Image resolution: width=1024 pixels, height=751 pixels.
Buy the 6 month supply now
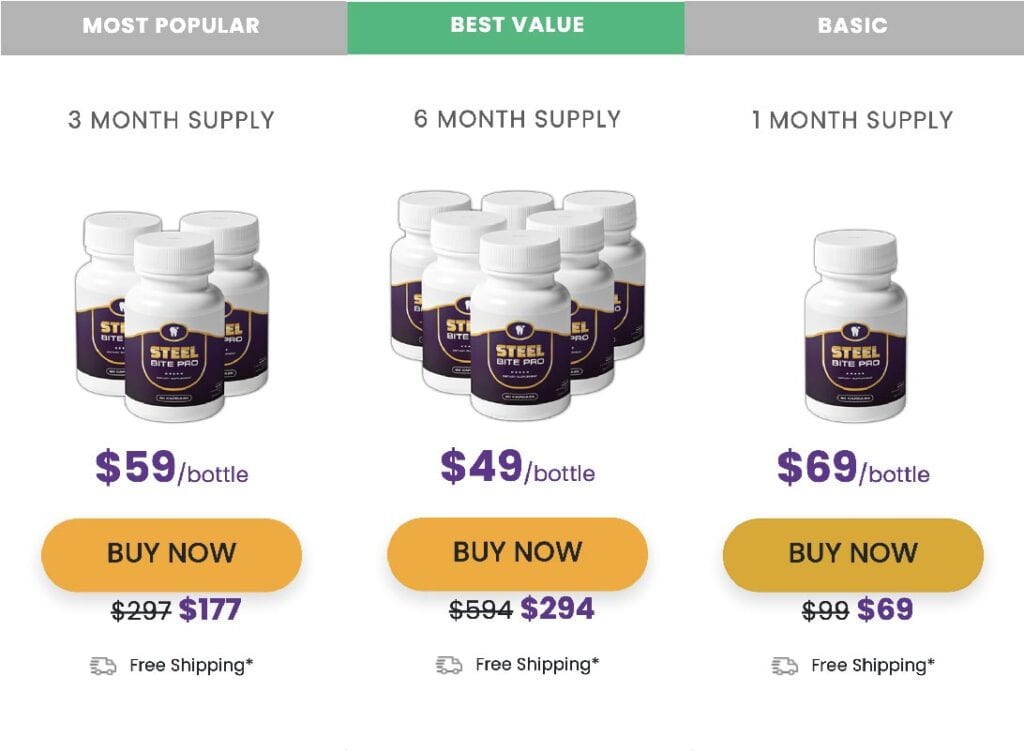(518, 553)
